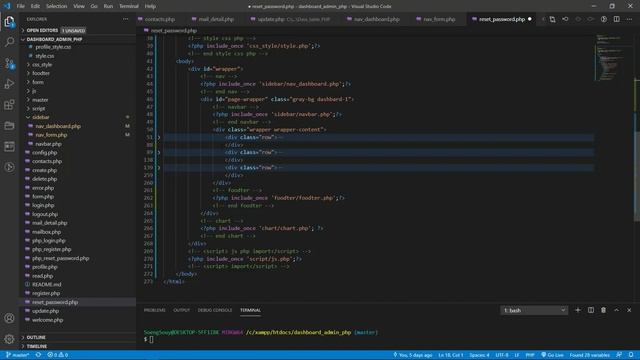Open the Accounts icon in activity bar
The image size is (640, 360).
coord(9,318)
